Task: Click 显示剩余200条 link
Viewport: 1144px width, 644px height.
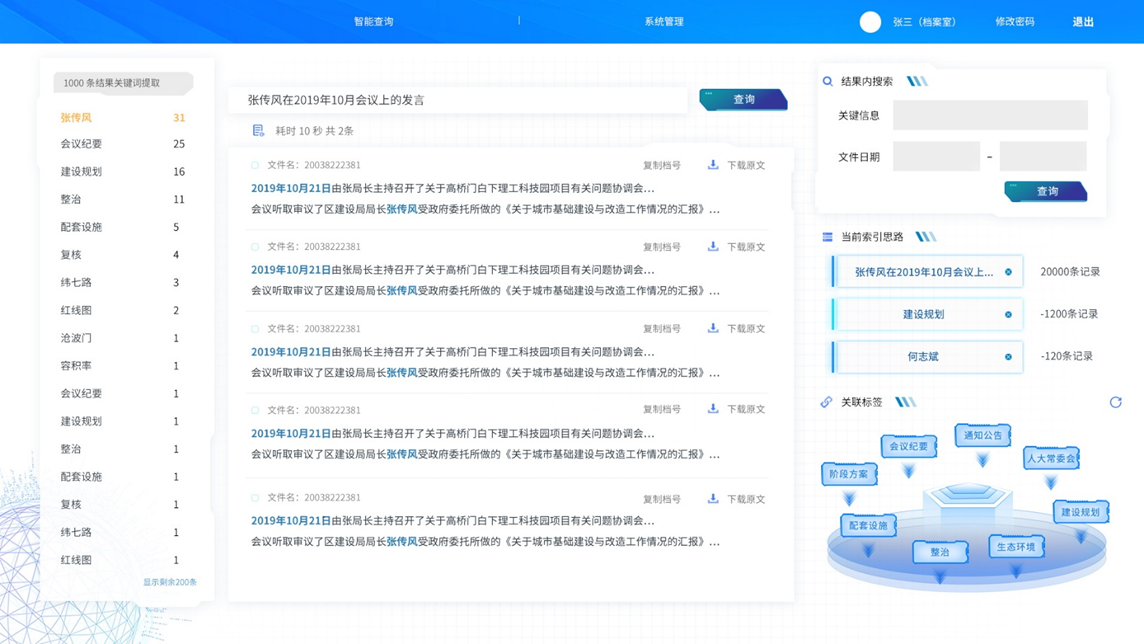Action: (x=169, y=582)
